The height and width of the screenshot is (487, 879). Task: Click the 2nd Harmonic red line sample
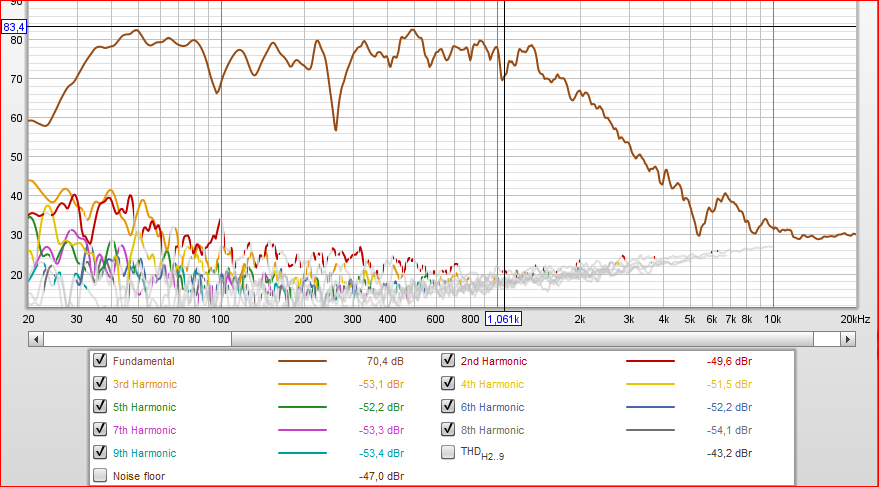tap(650, 362)
